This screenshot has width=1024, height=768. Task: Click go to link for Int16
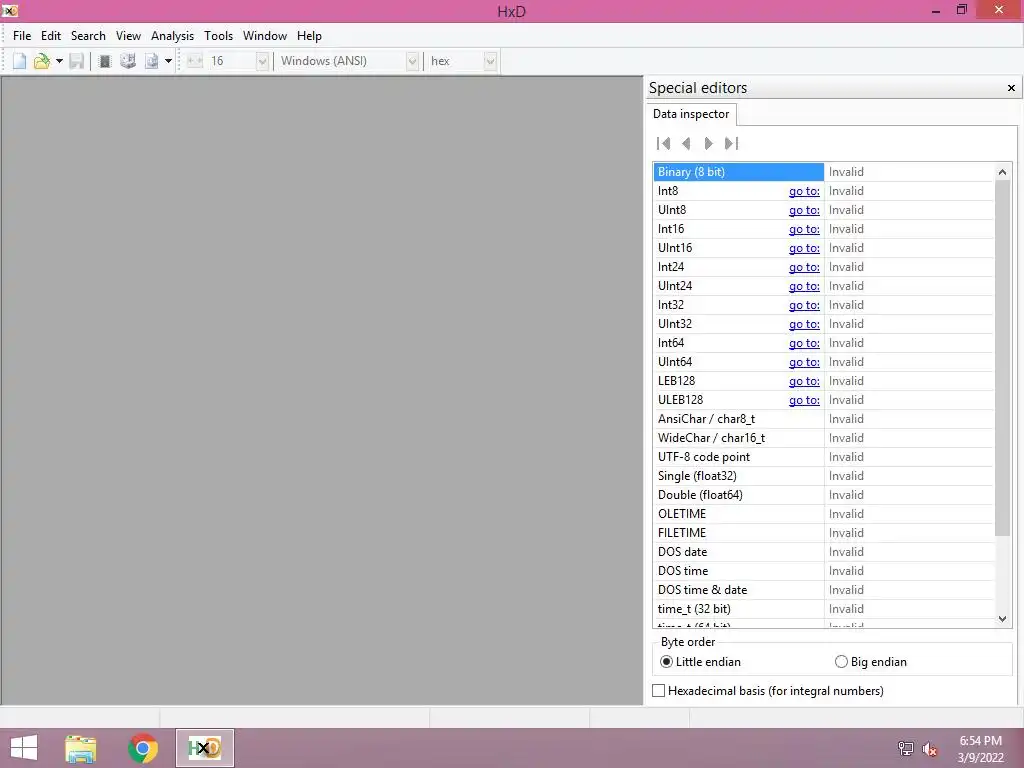coord(804,229)
